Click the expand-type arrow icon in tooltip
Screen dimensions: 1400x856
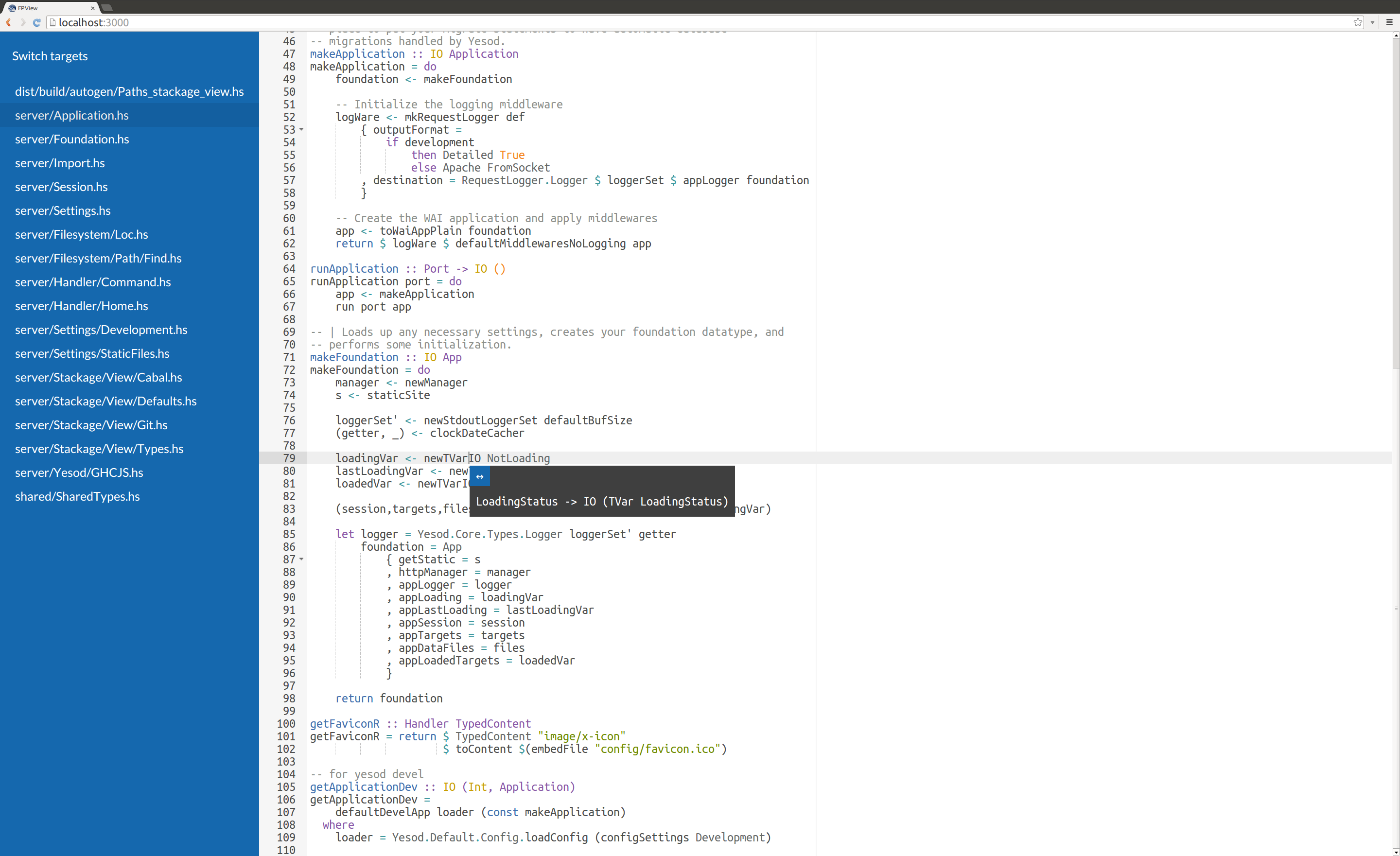point(479,476)
